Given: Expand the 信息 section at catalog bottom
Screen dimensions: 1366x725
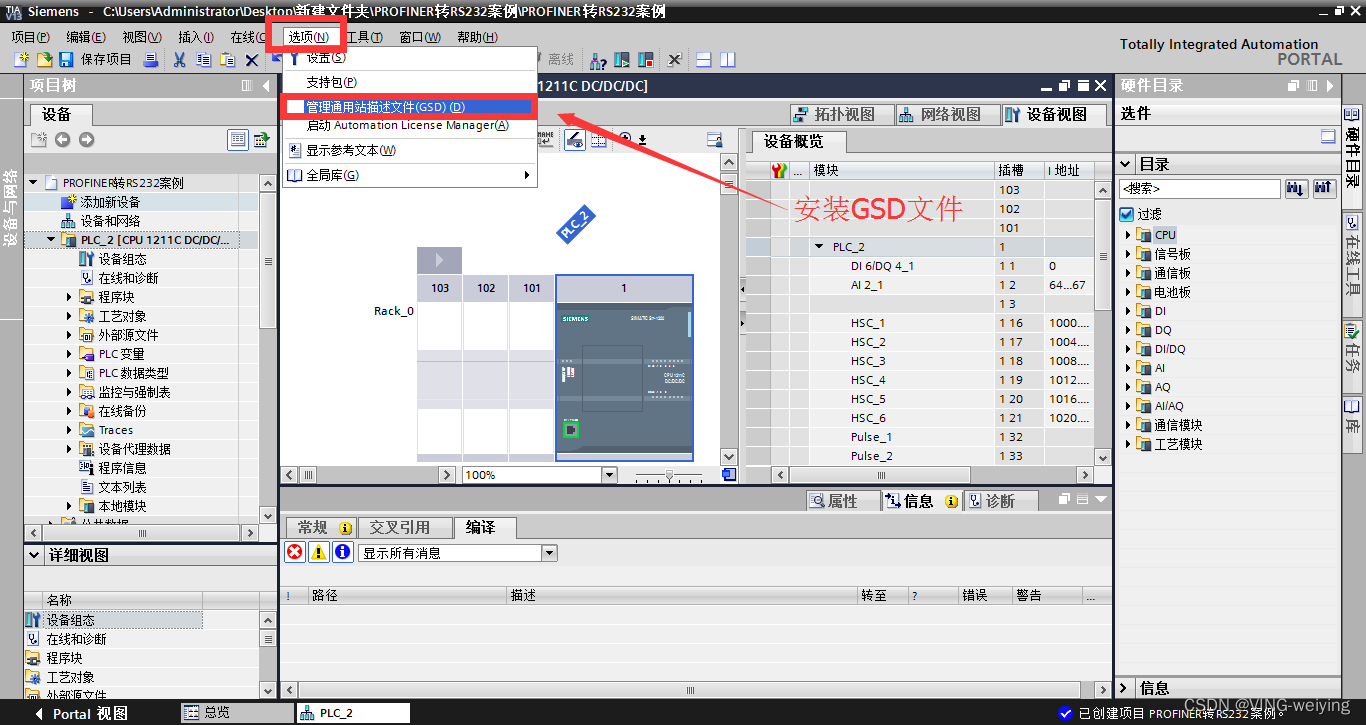Looking at the screenshot, I should [1126, 688].
